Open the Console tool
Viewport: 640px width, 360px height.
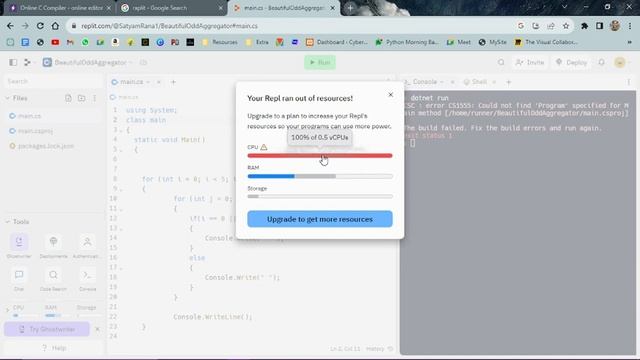(x=87, y=280)
